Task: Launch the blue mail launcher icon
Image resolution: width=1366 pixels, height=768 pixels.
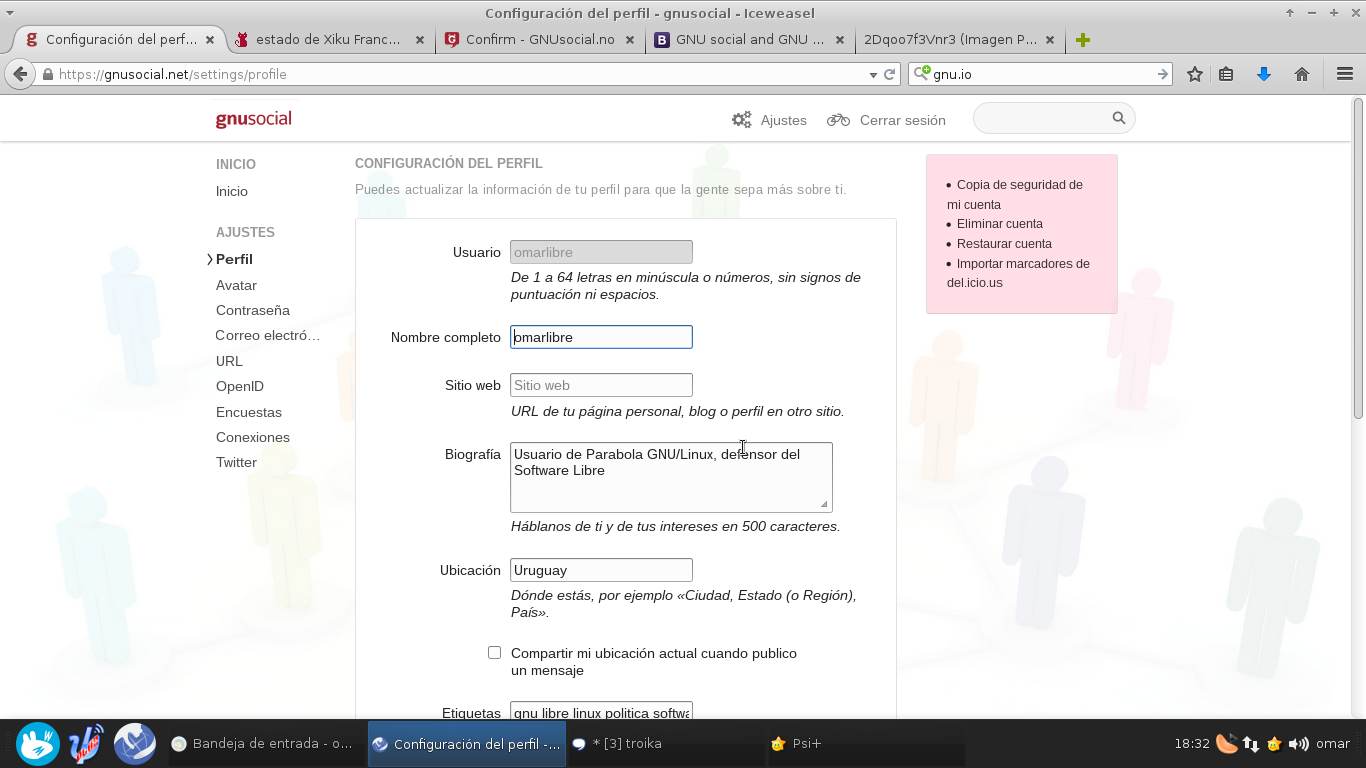Action: point(134,744)
